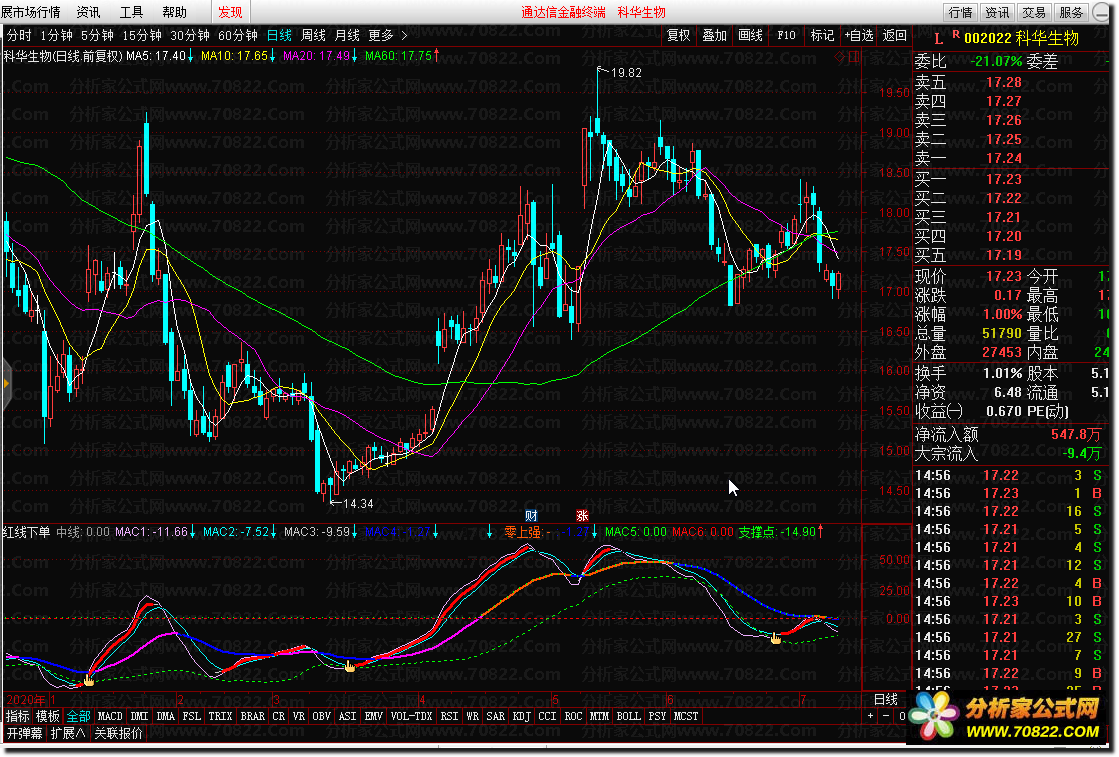The image size is (1119, 757).
Task: Switch indicator to DMI
Action: click(139, 716)
